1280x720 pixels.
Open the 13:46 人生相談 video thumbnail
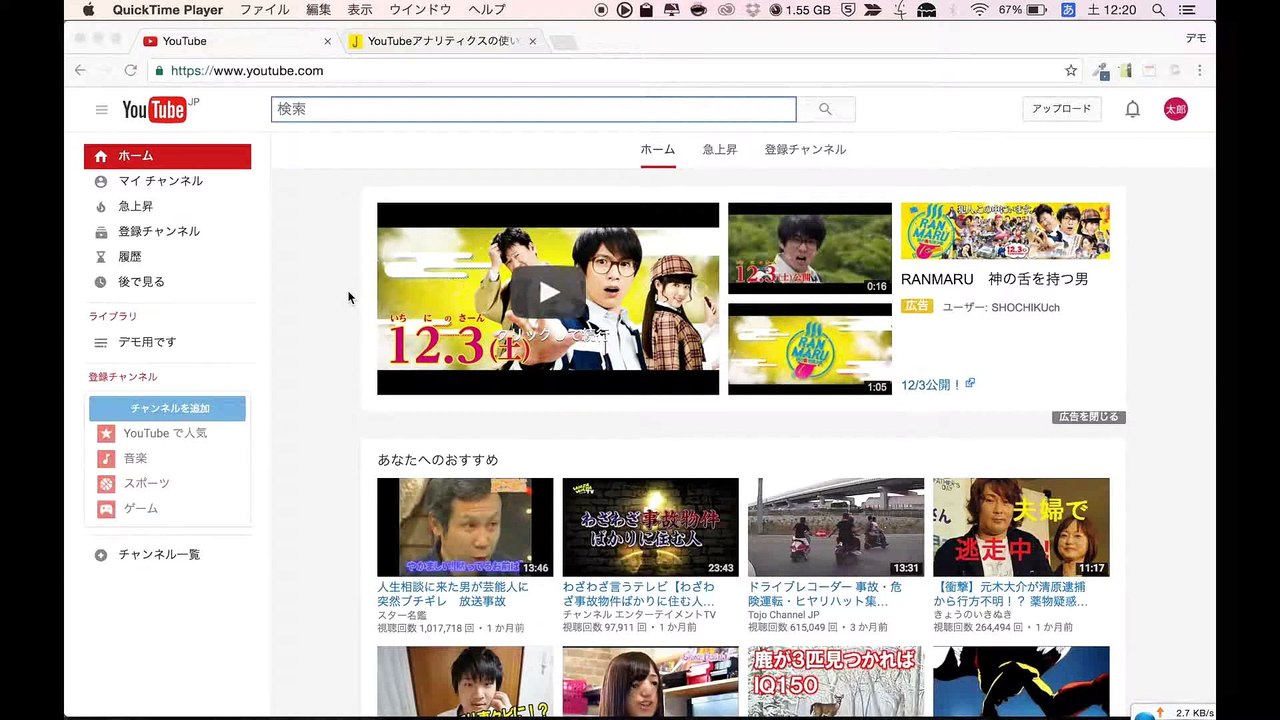[465, 527]
